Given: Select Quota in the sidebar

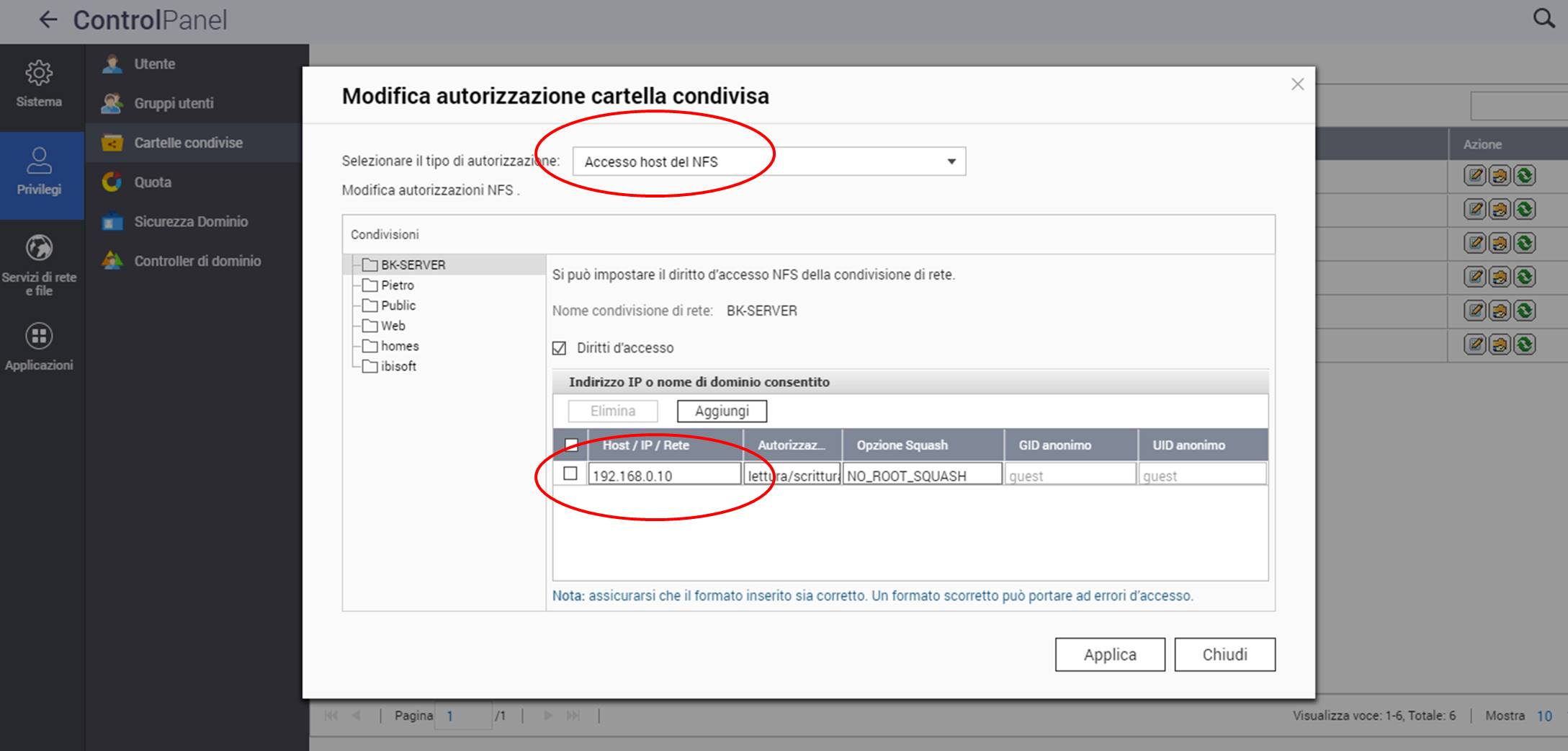Looking at the screenshot, I should point(153,182).
